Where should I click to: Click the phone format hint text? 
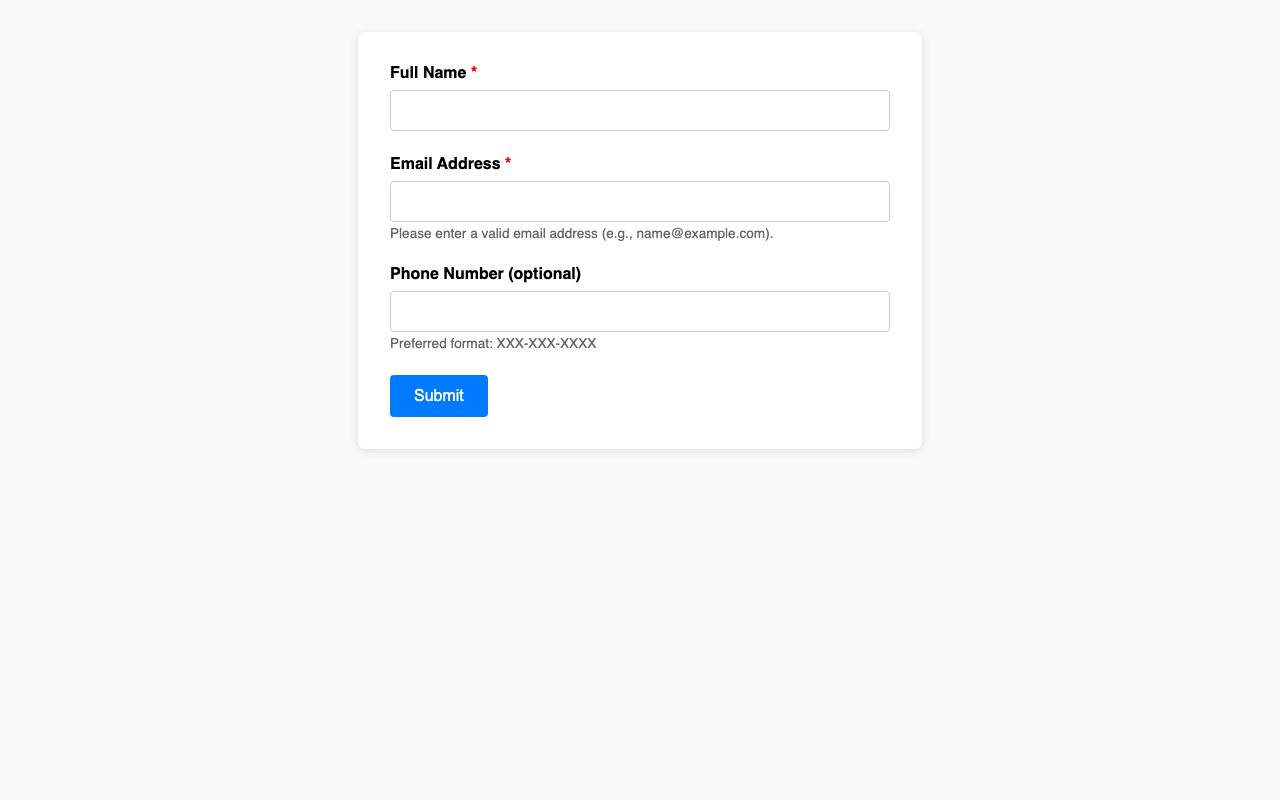pos(492,343)
